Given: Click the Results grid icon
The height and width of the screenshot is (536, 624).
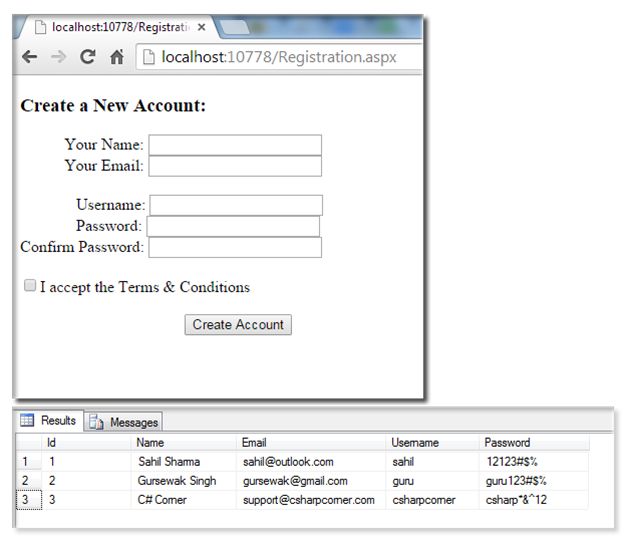Looking at the screenshot, I should pyautogui.click(x=27, y=420).
